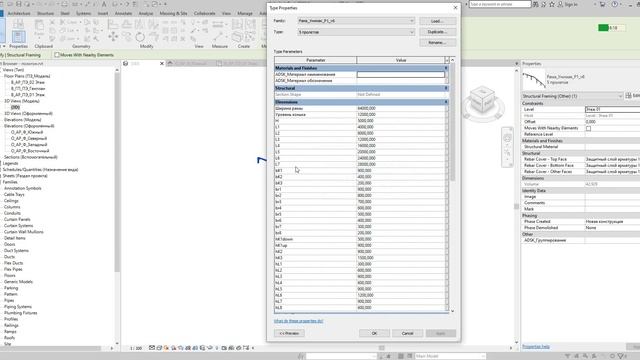Click the detail level icon in view control bar
The height and width of the screenshot is (360, 640).
tap(152, 348)
